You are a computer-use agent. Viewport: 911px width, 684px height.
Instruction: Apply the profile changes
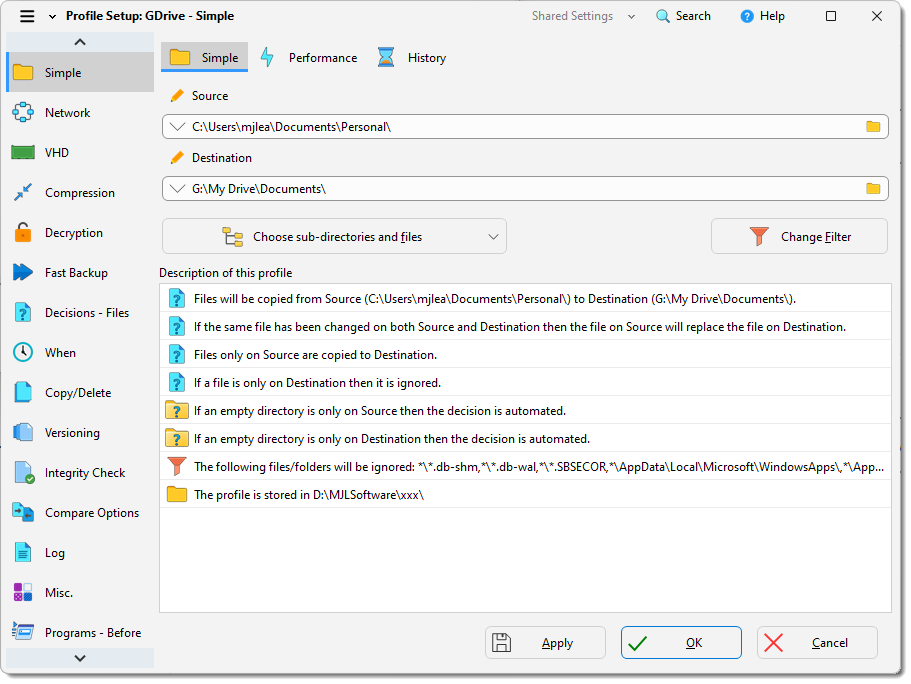[545, 643]
